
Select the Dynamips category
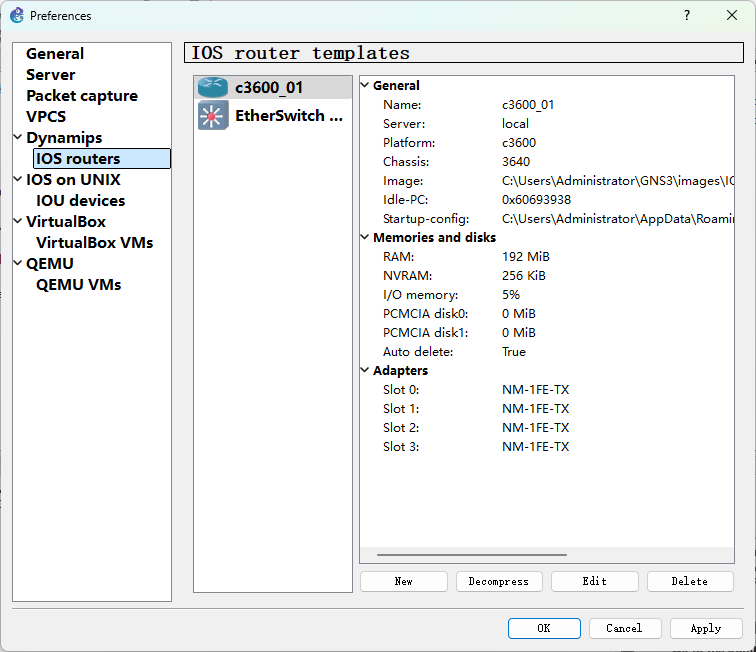click(x=64, y=137)
